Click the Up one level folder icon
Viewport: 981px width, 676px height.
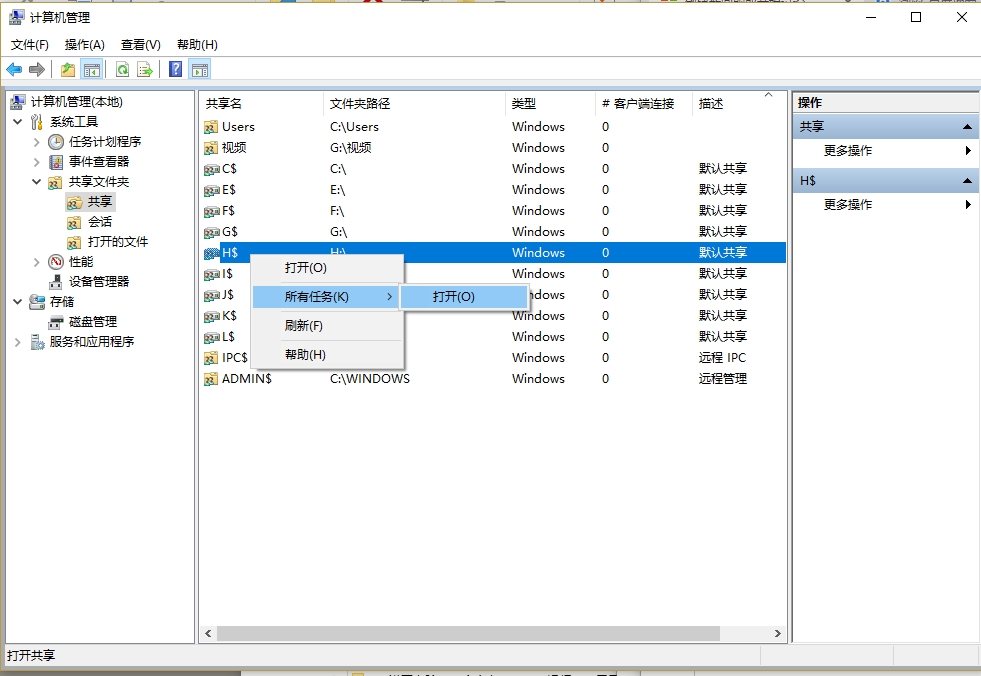pyautogui.click(x=68, y=69)
